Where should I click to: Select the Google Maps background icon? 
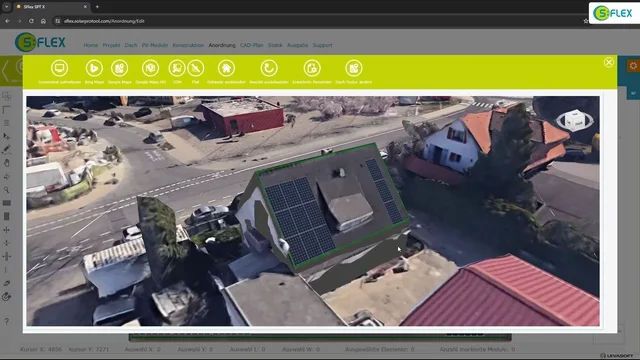click(x=120, y=68)
